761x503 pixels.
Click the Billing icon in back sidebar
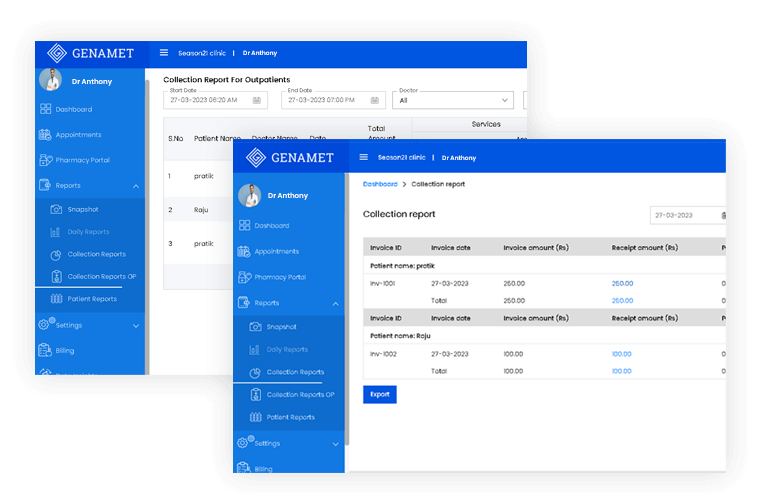(x=45, y=350)
